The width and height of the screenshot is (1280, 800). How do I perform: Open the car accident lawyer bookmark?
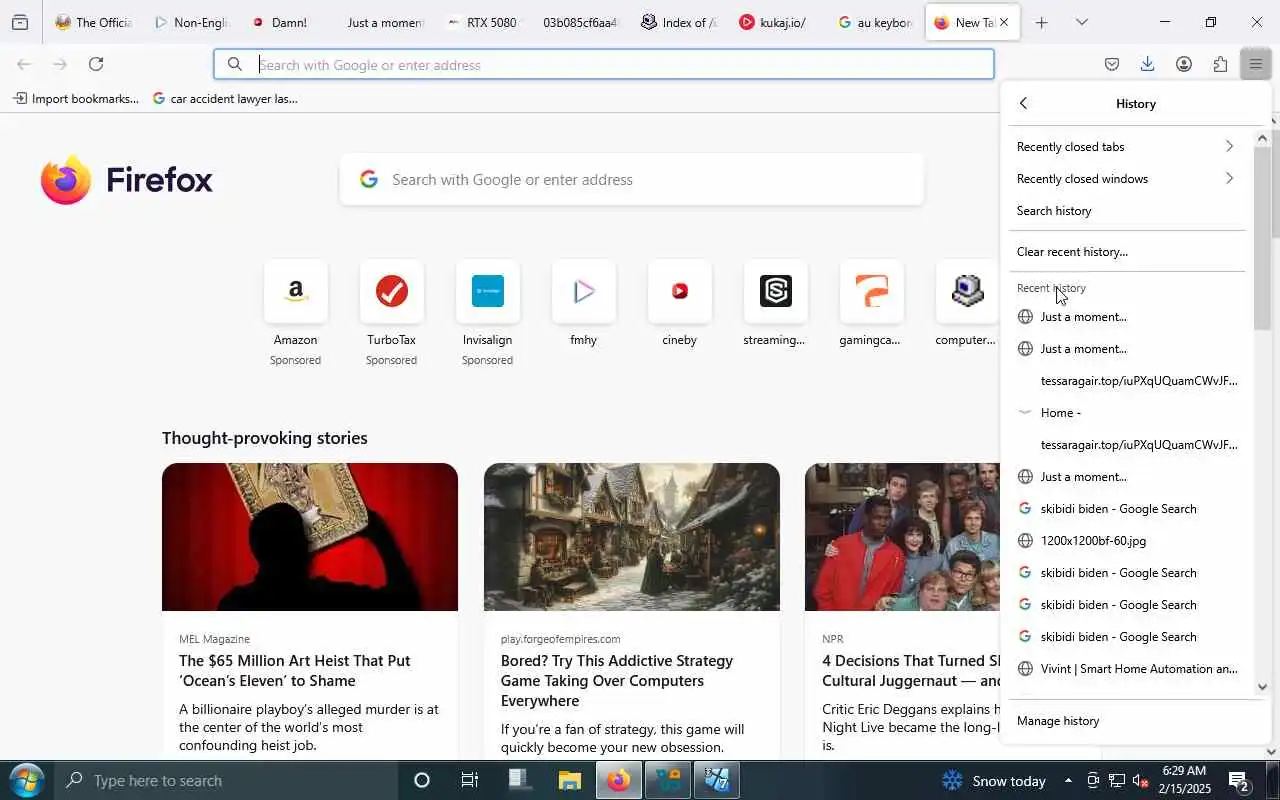coord(225,99)
